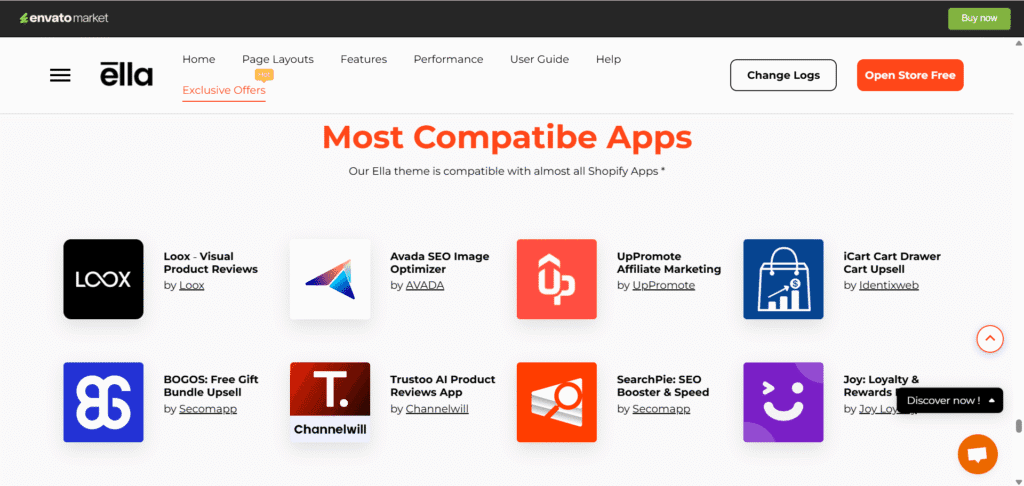Image resolution: width=1024 pixels, height=486 pixels.
Task: Open the Help menu item
Action: [608, 59]
